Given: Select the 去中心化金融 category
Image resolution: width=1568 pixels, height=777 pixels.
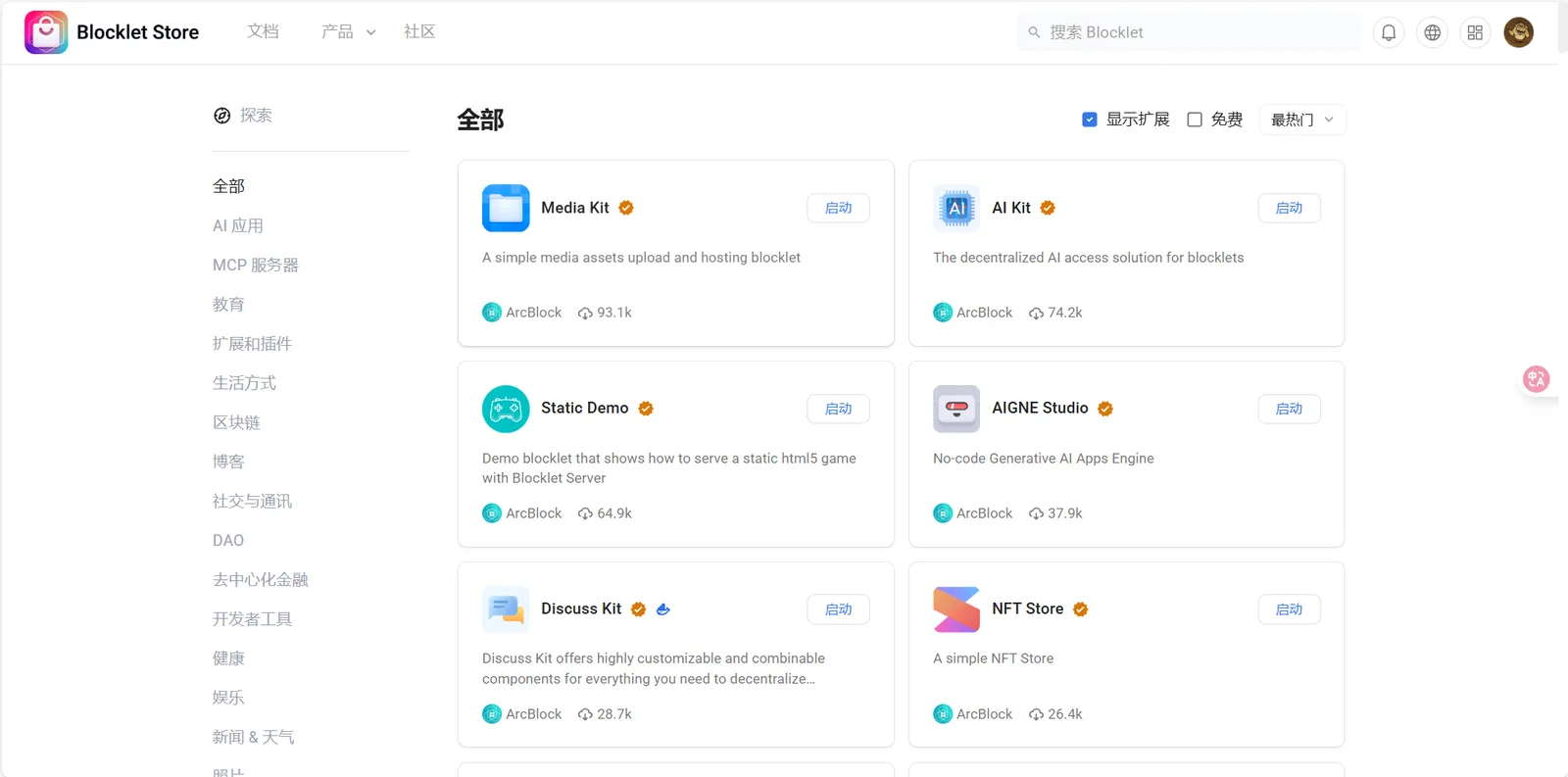Looking at the screenshot, I should 261,580.
